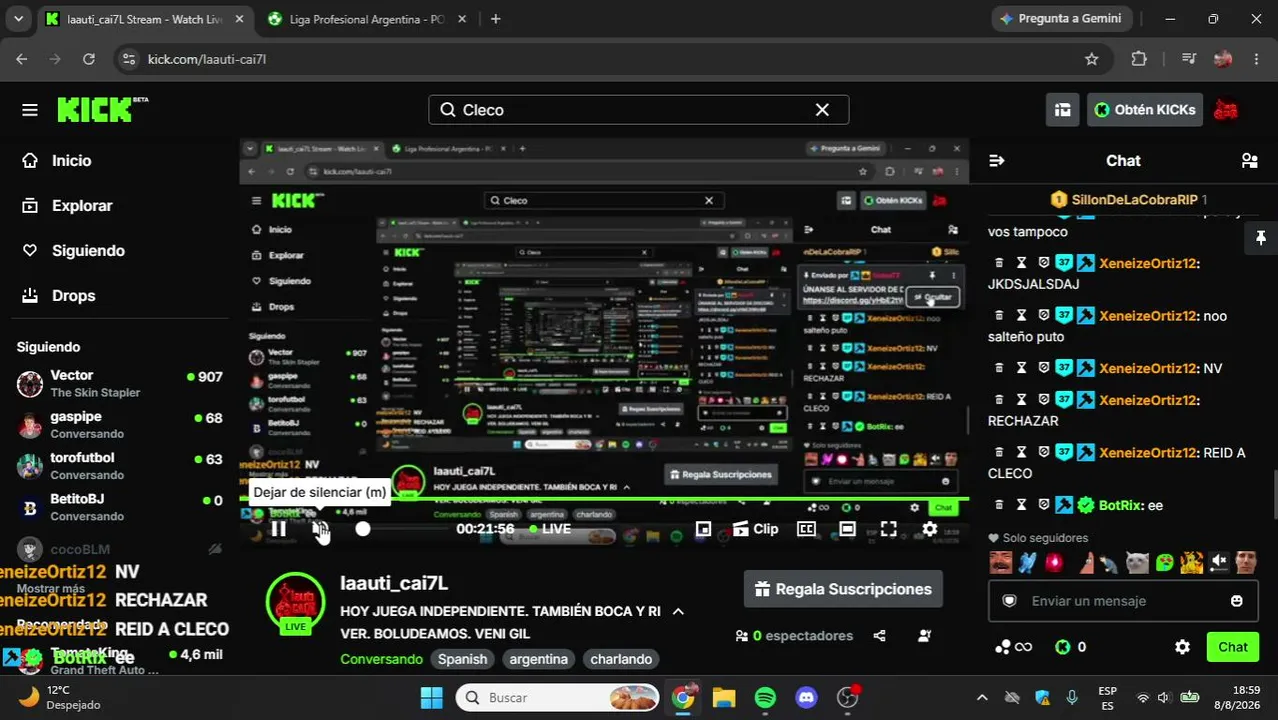Screen dimensions: 1278x720
Task: Collapse the chat panel with arrow icon
Action: pos(996,160)
